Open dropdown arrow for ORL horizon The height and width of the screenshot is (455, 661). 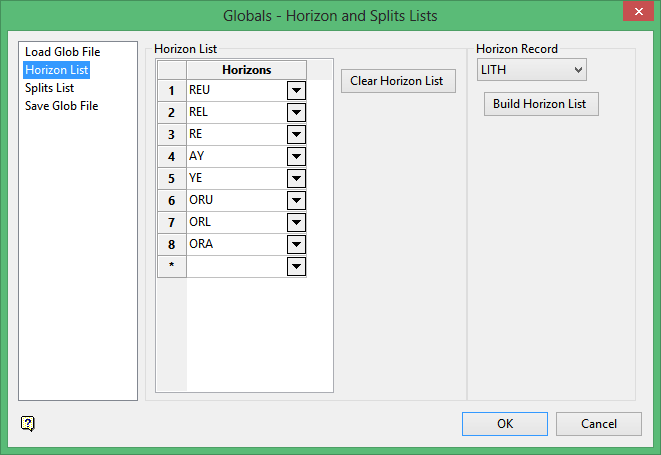[x=296, y=222]
